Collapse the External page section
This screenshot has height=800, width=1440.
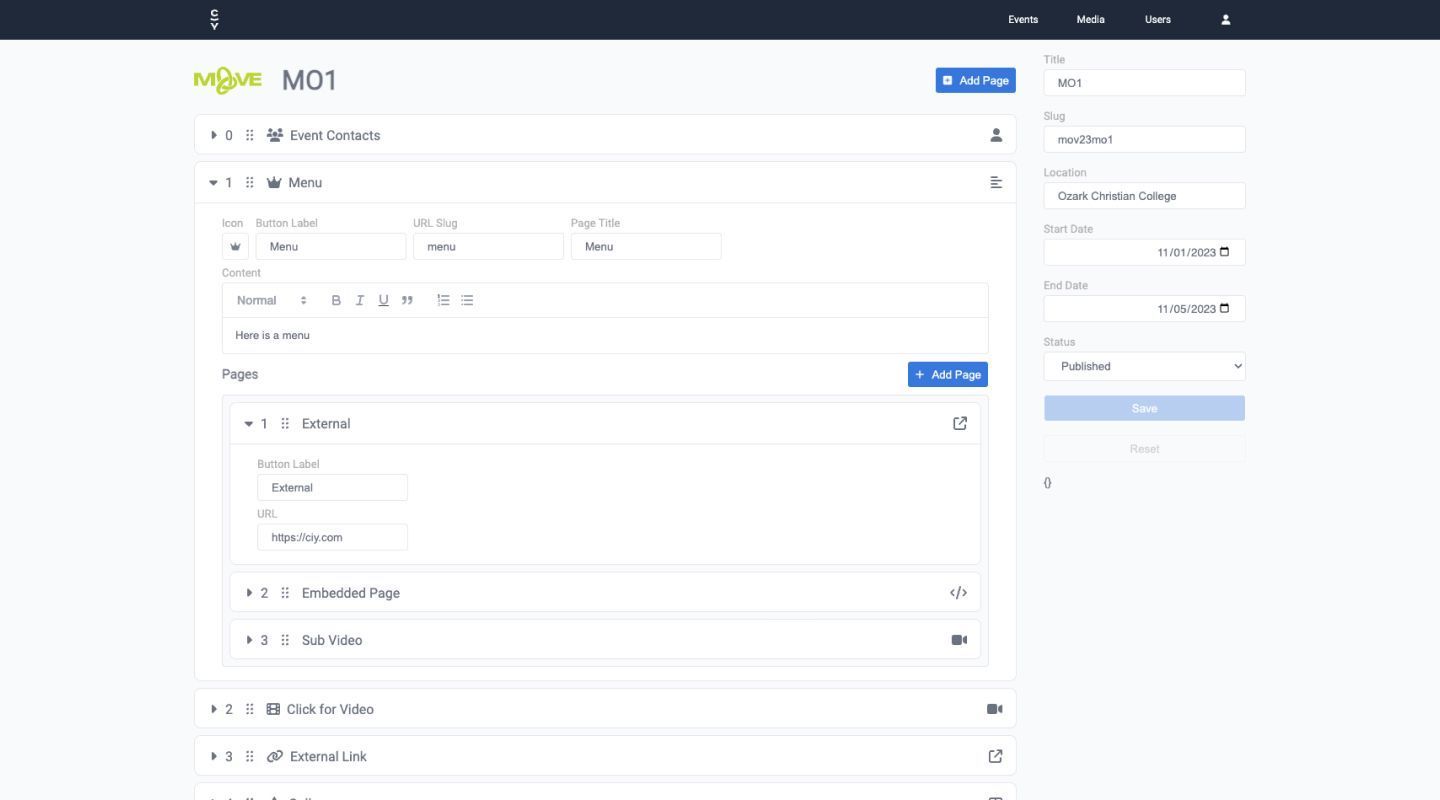tap(249, 423)
